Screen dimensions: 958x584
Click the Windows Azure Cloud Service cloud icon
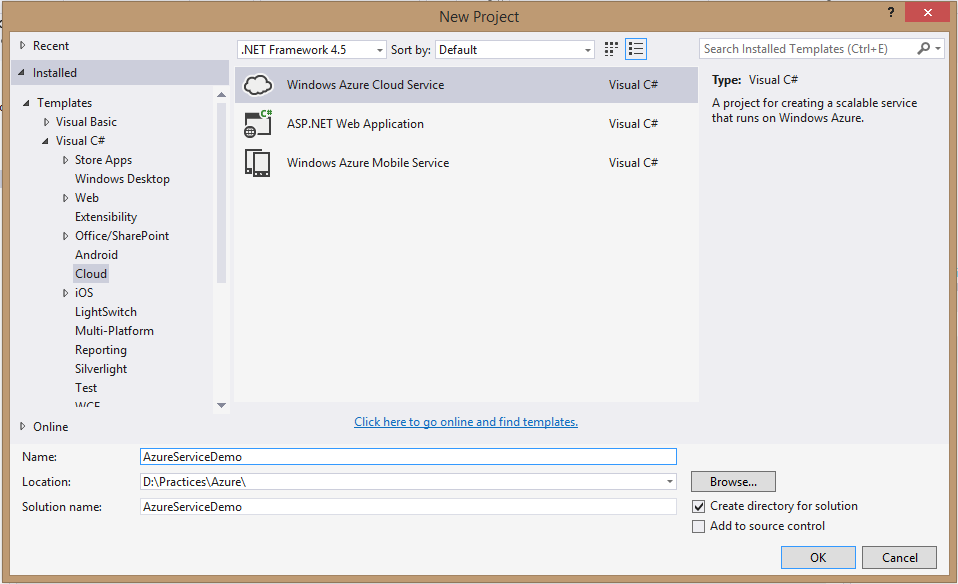click(258, 85)
